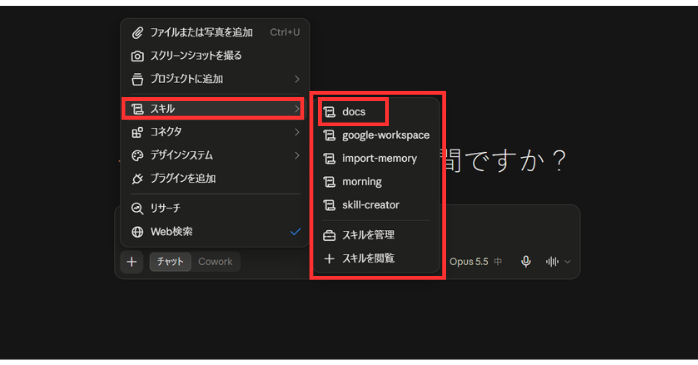Switch to チャット mode
Image resolution: width=698 pixels, height=365 pixels.
[x=170, y=262]
